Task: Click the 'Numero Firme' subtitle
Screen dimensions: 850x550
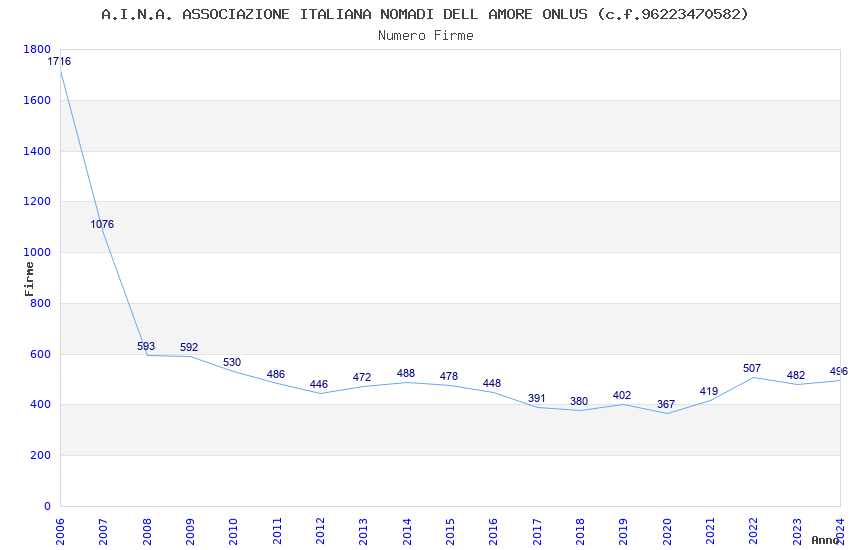Action: (x=425, y=36)
